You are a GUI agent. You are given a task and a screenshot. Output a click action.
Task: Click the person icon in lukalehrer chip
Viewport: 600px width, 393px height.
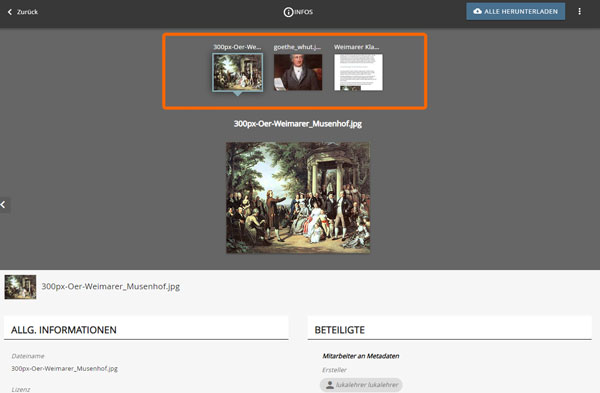coord(329,385)
